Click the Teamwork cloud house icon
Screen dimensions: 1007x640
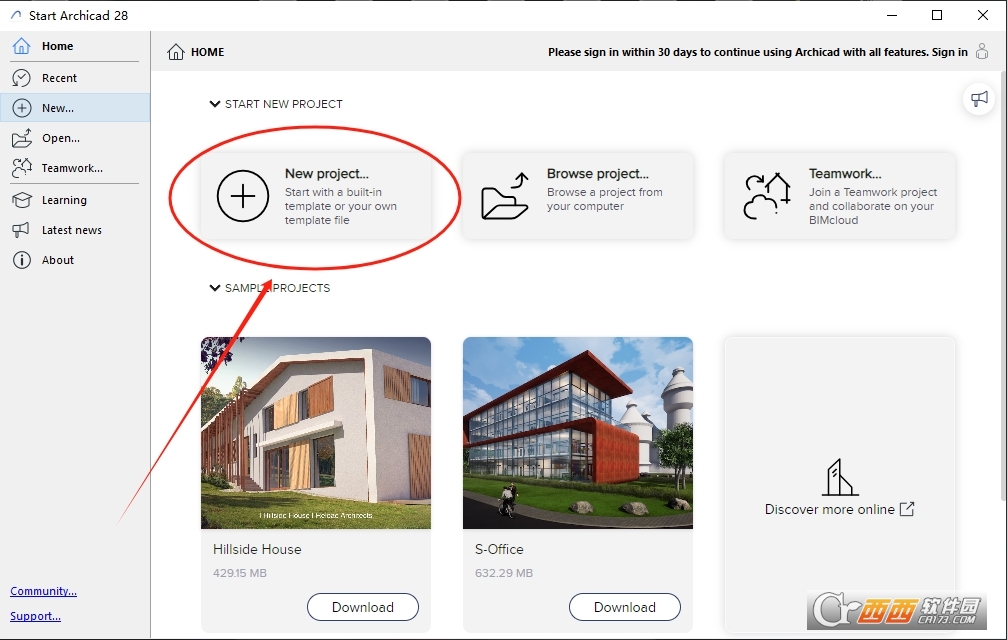click(767, 196)
